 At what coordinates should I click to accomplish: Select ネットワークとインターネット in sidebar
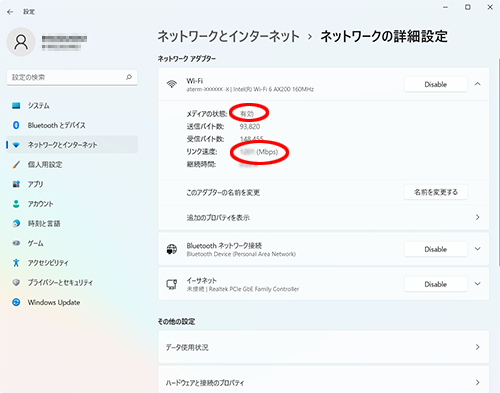(72, 145)
